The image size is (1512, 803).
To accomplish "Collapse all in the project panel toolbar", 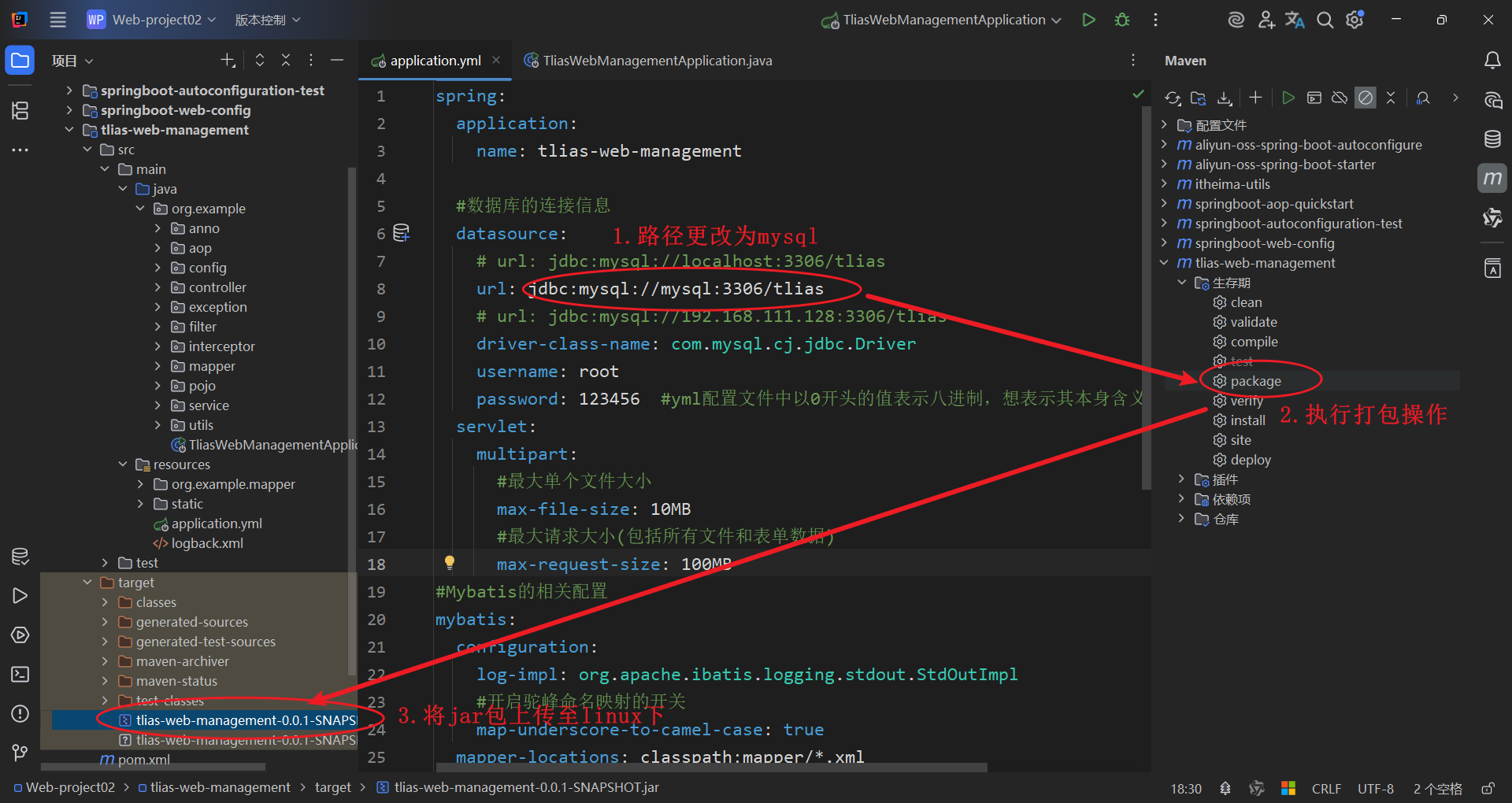I will [x=286, y=60].
